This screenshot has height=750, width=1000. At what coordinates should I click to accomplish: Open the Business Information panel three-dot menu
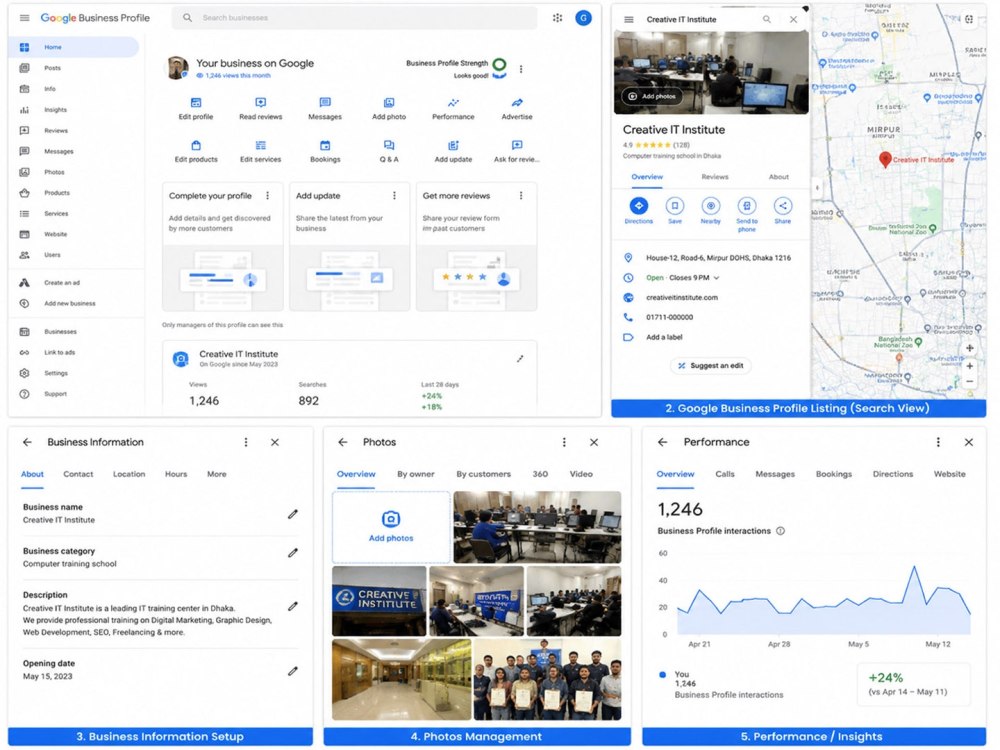point(246,442)
